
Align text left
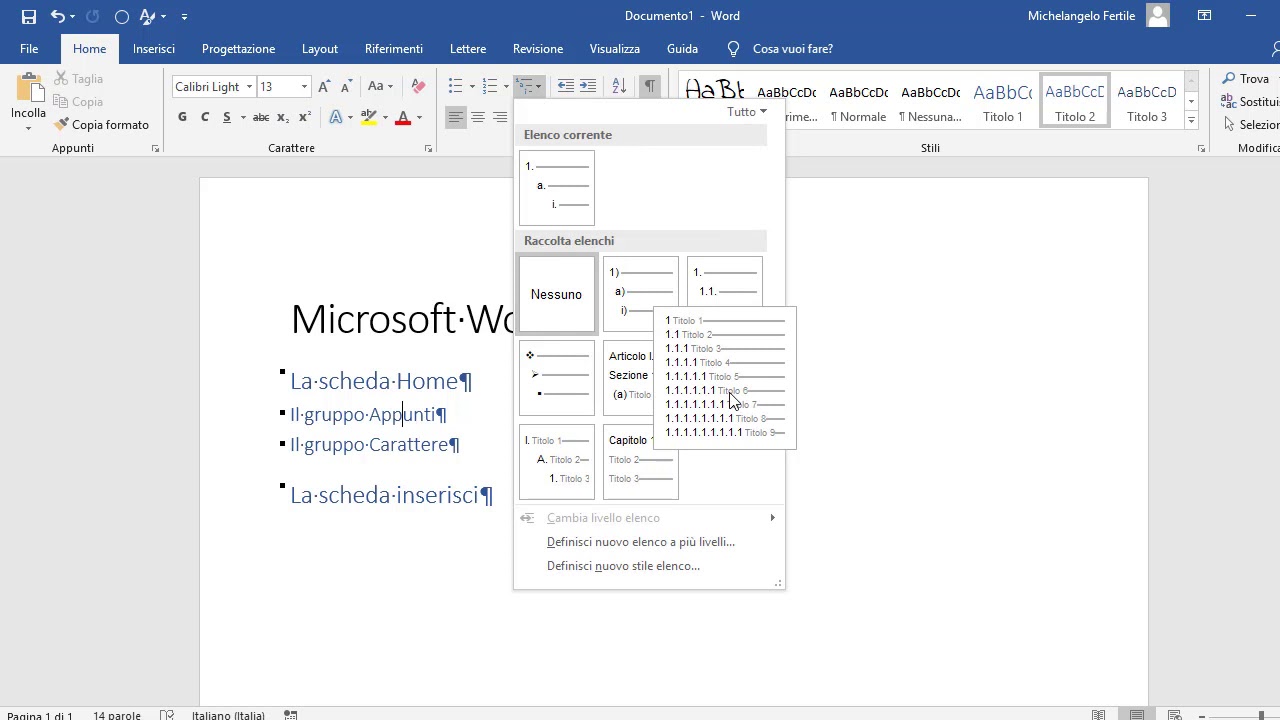[x=456, y=117]
